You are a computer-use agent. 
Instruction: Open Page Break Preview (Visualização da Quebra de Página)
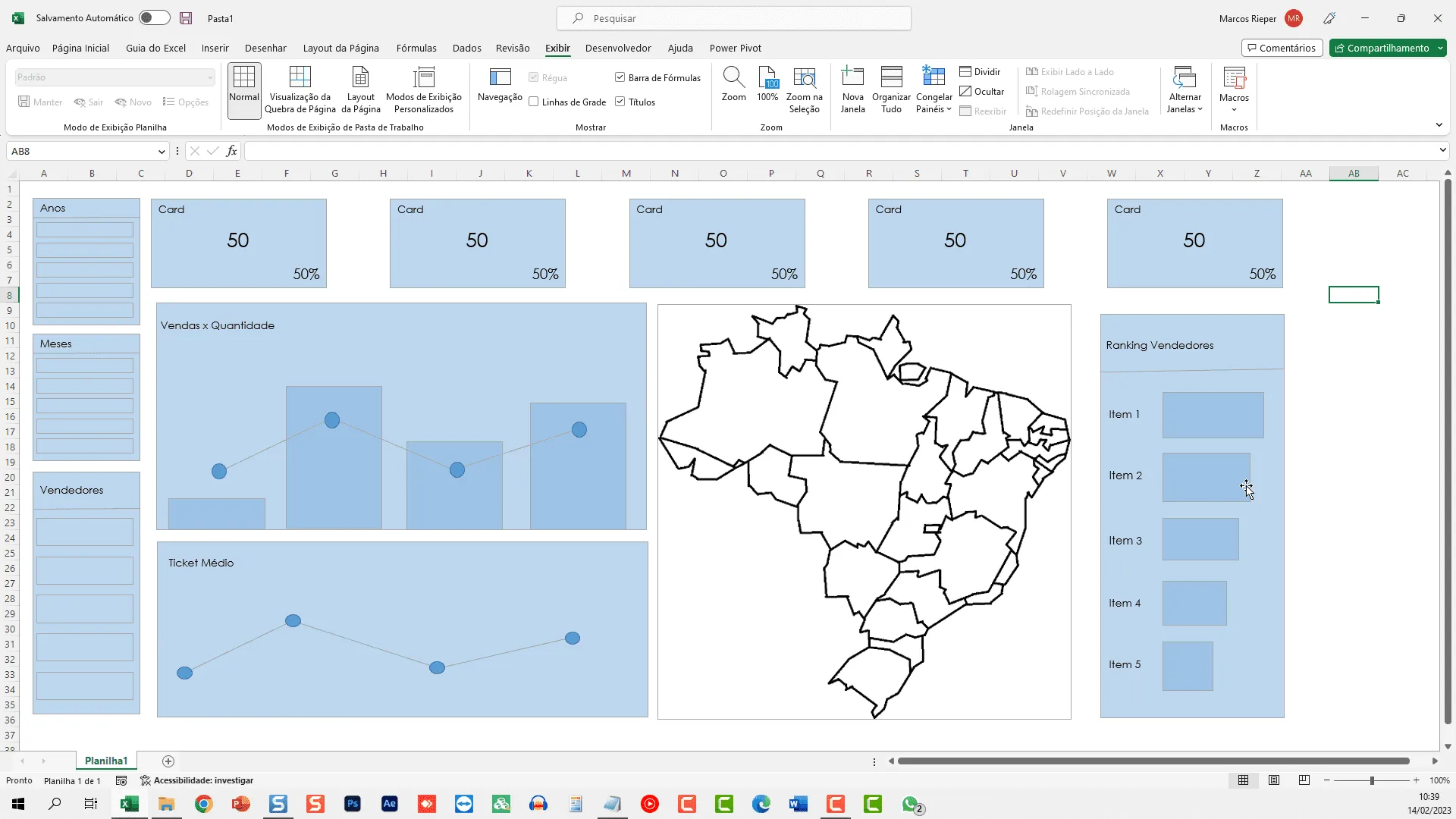pos(300,89)
